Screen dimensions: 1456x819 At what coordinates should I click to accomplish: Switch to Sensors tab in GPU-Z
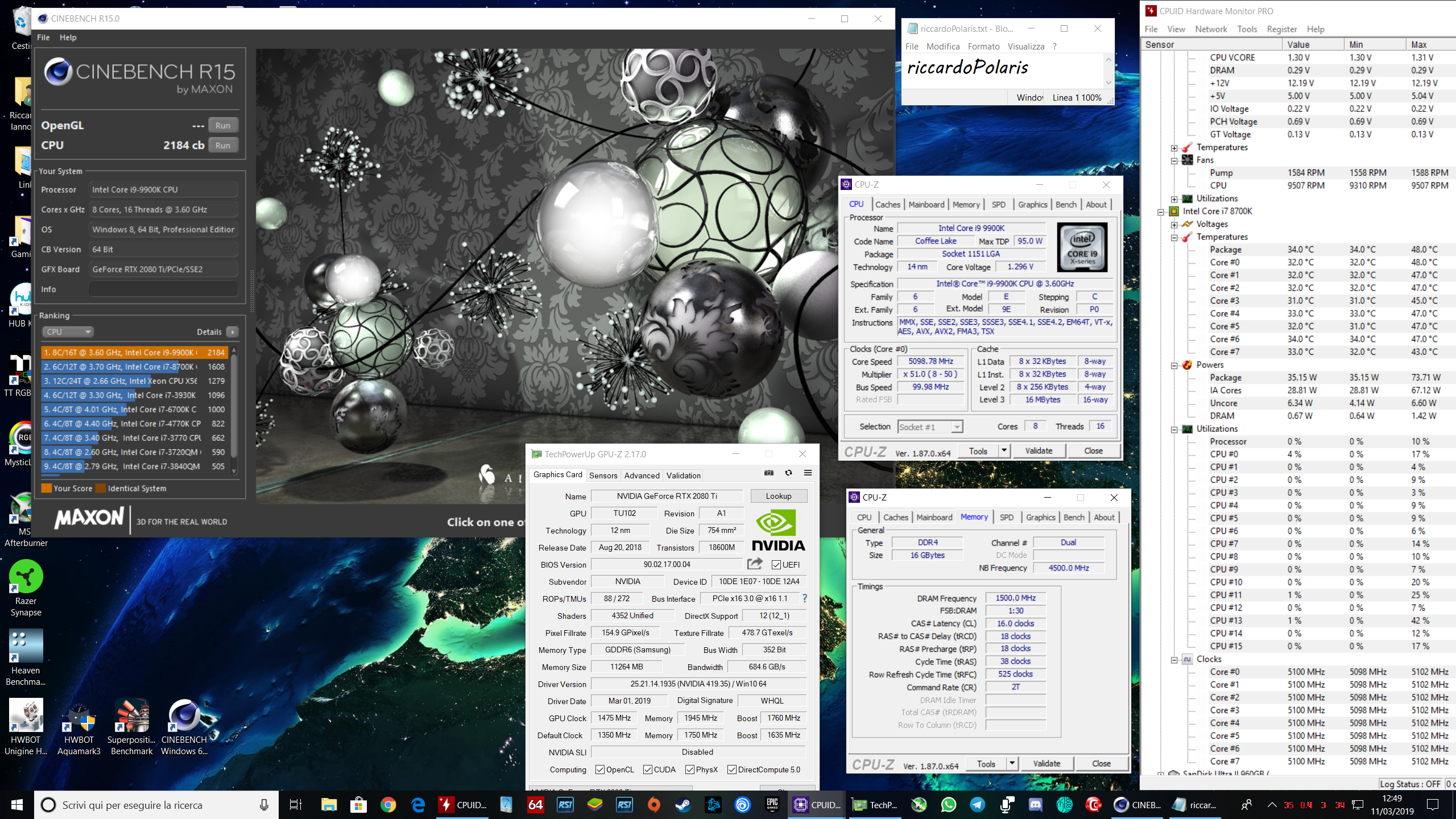(603, 475)
